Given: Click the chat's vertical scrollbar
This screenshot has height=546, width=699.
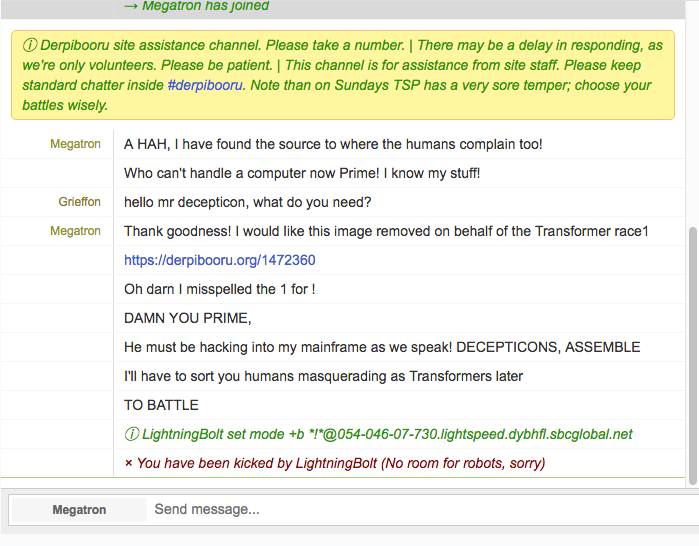Looking at the screenshot, I should click(692, 350).
